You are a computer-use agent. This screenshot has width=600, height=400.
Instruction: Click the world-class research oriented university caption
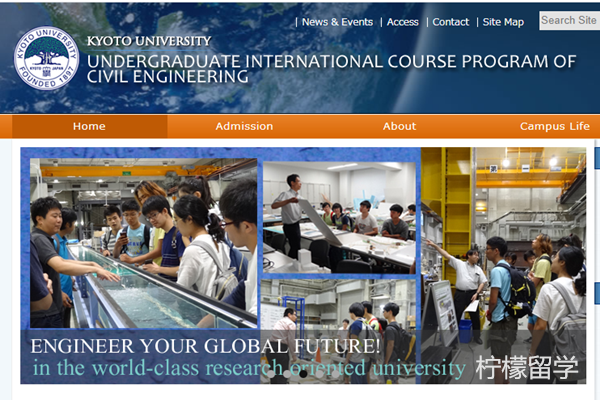click(x=249, y=368)
